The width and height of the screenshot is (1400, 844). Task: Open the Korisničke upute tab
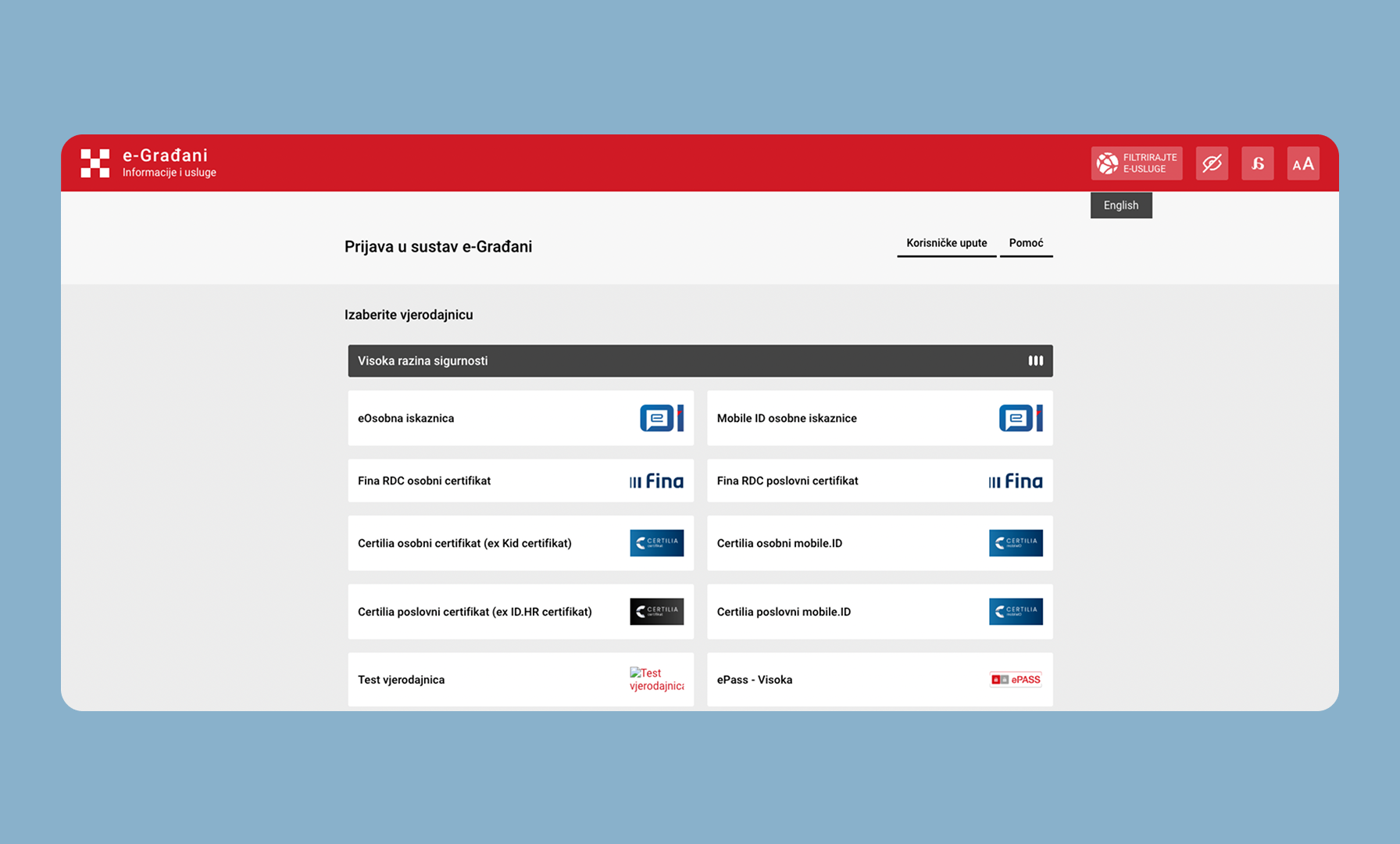(946, 243)
